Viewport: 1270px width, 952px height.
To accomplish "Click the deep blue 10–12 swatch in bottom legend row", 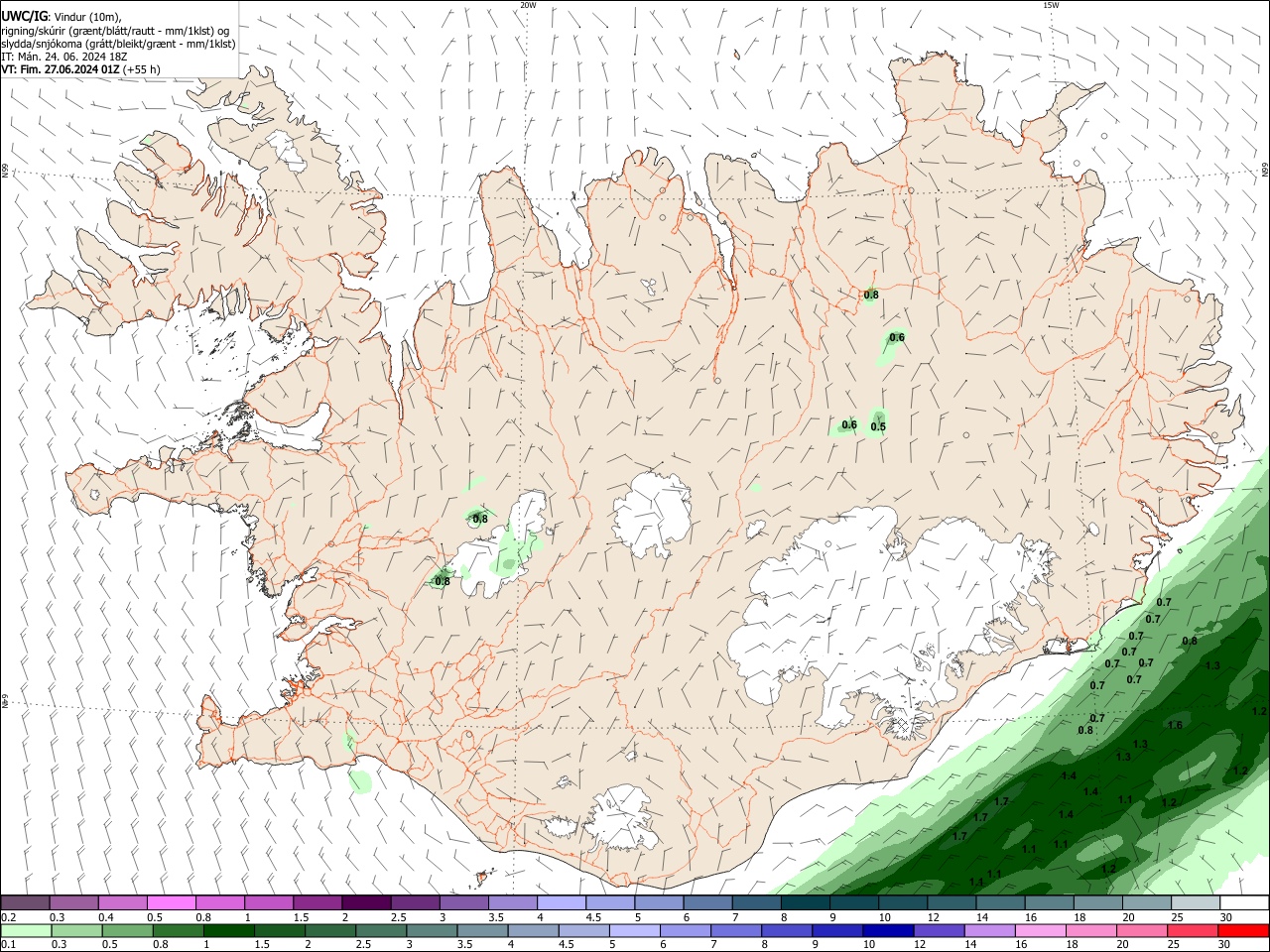I will pyautogui.click(x=888, y=931).
